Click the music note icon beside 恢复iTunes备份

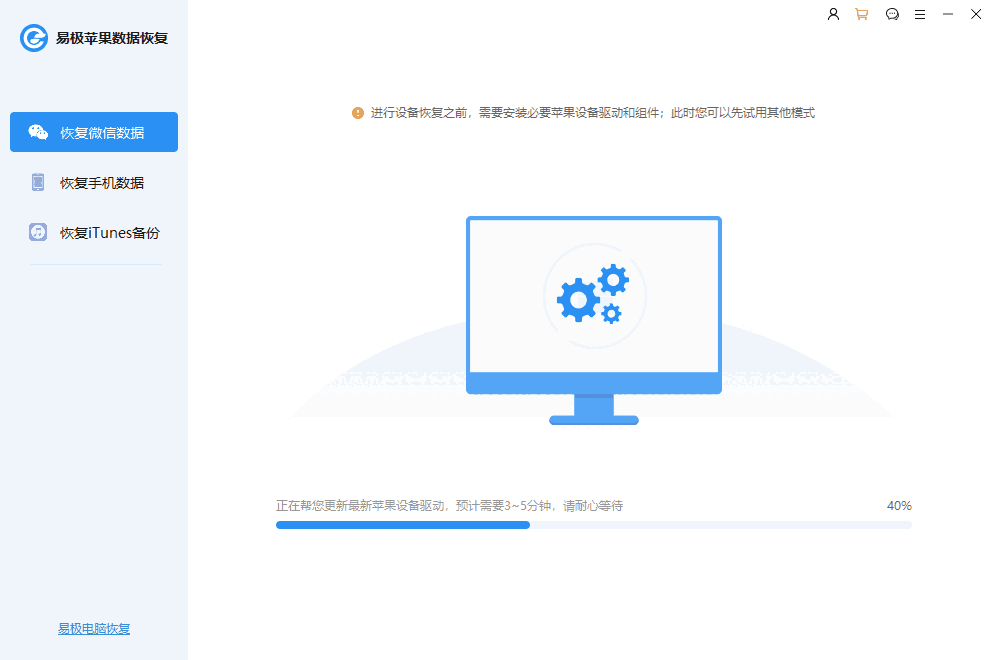[x=37, y=232]
